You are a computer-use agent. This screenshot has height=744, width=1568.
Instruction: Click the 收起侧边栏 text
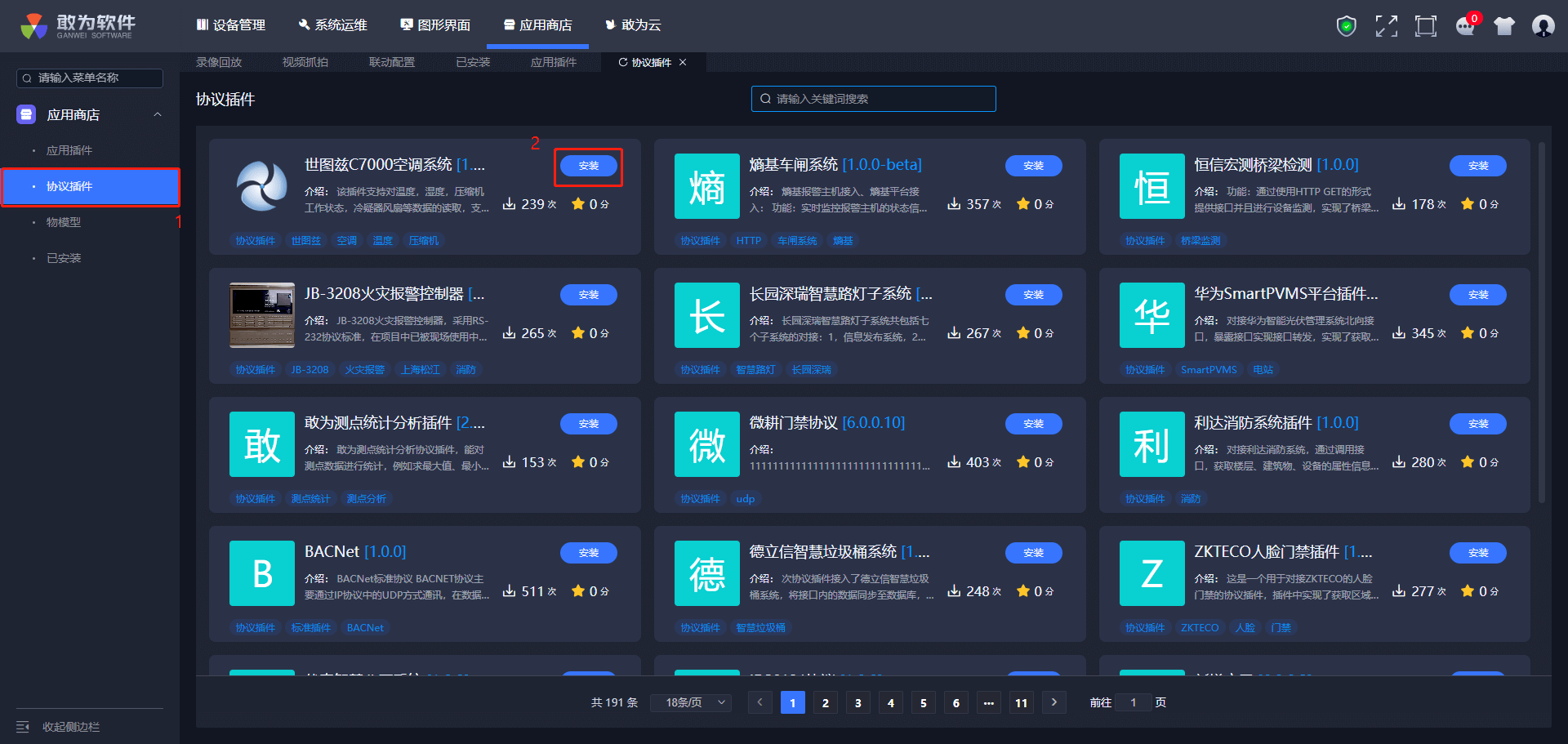71,727
